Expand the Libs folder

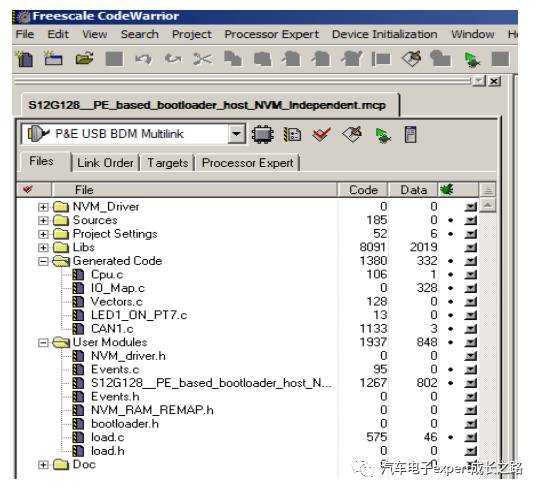[43, 248]
